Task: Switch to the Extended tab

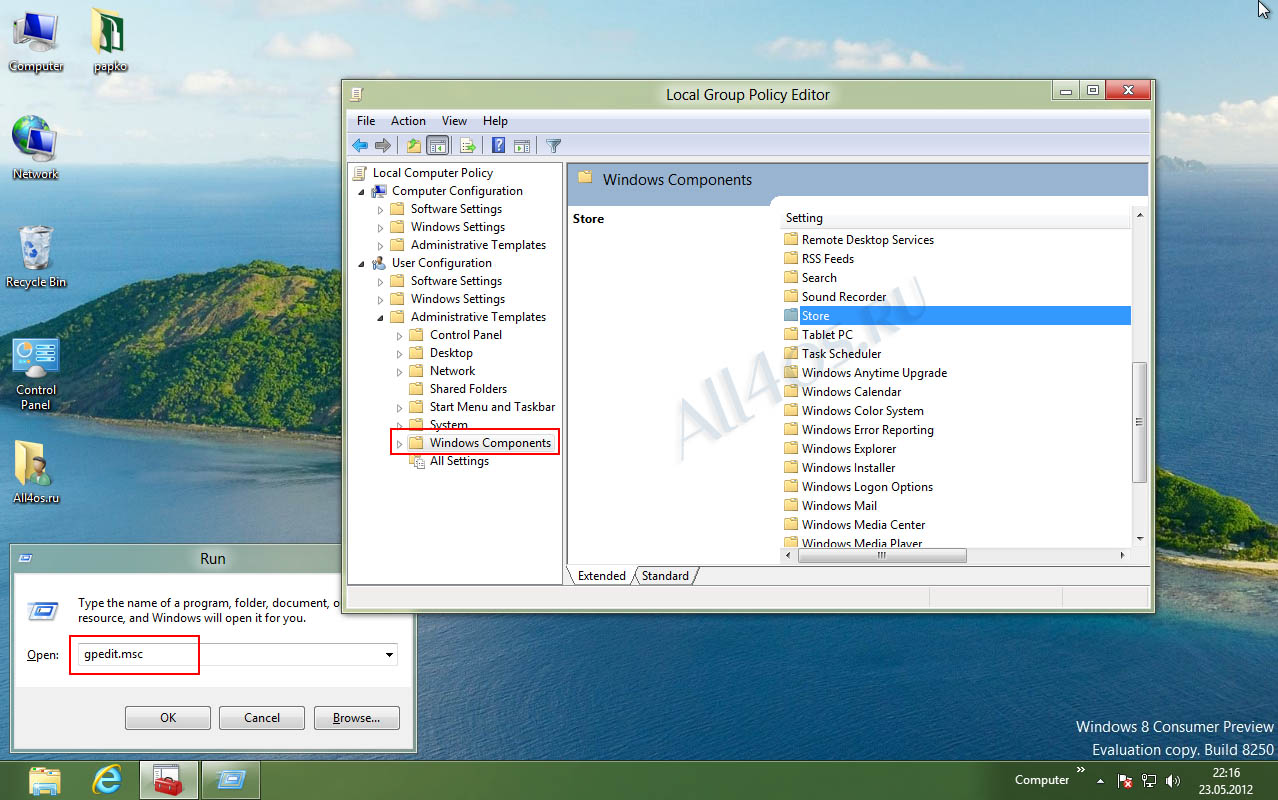Action: (x=601, y=576)
